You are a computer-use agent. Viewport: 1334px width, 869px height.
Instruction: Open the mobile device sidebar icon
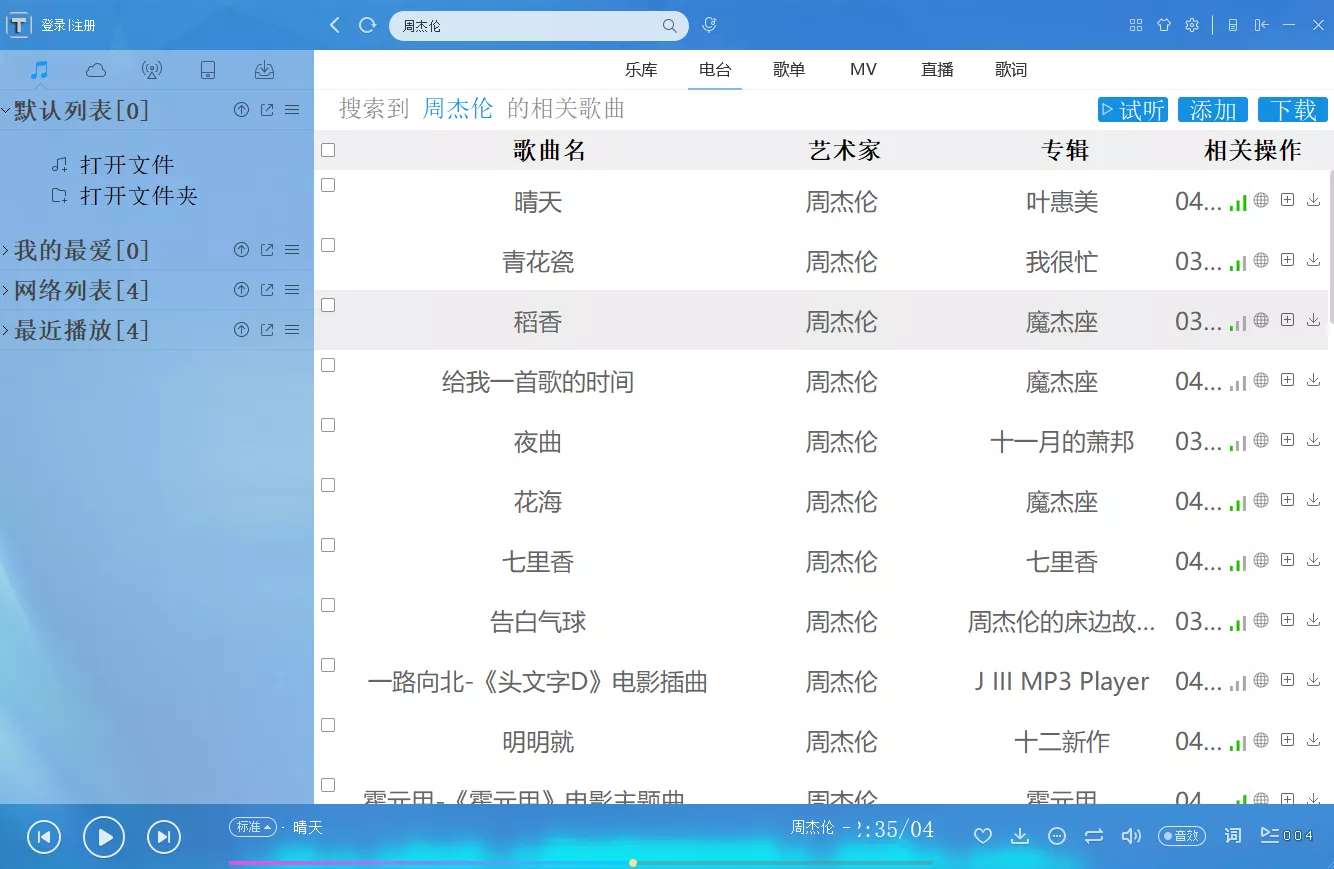pyautogui.click(x=208, y=70)
